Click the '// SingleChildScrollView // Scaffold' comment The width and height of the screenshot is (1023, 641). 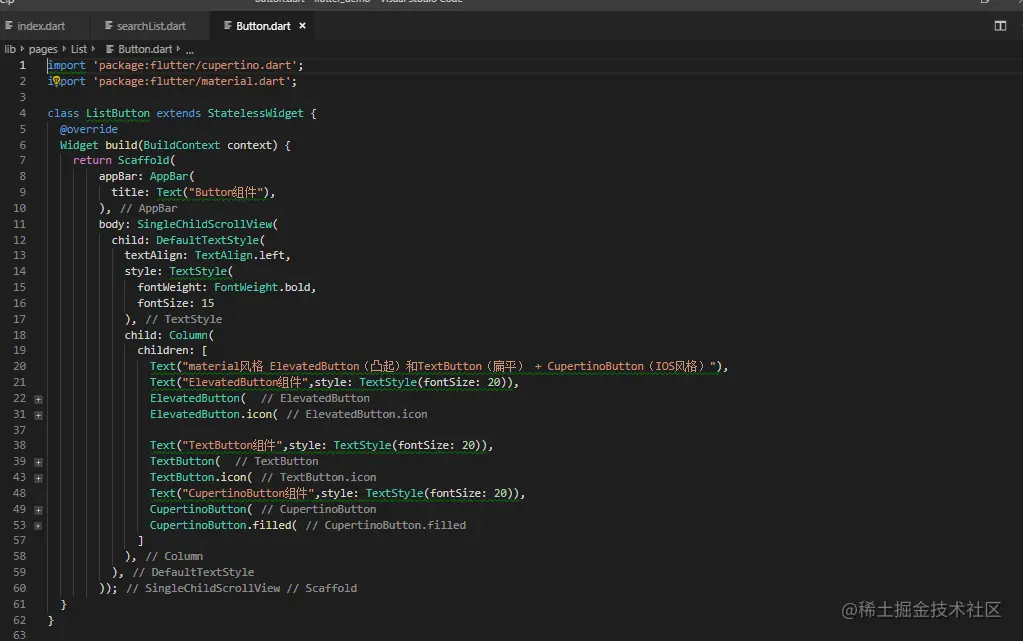point(241,588)
